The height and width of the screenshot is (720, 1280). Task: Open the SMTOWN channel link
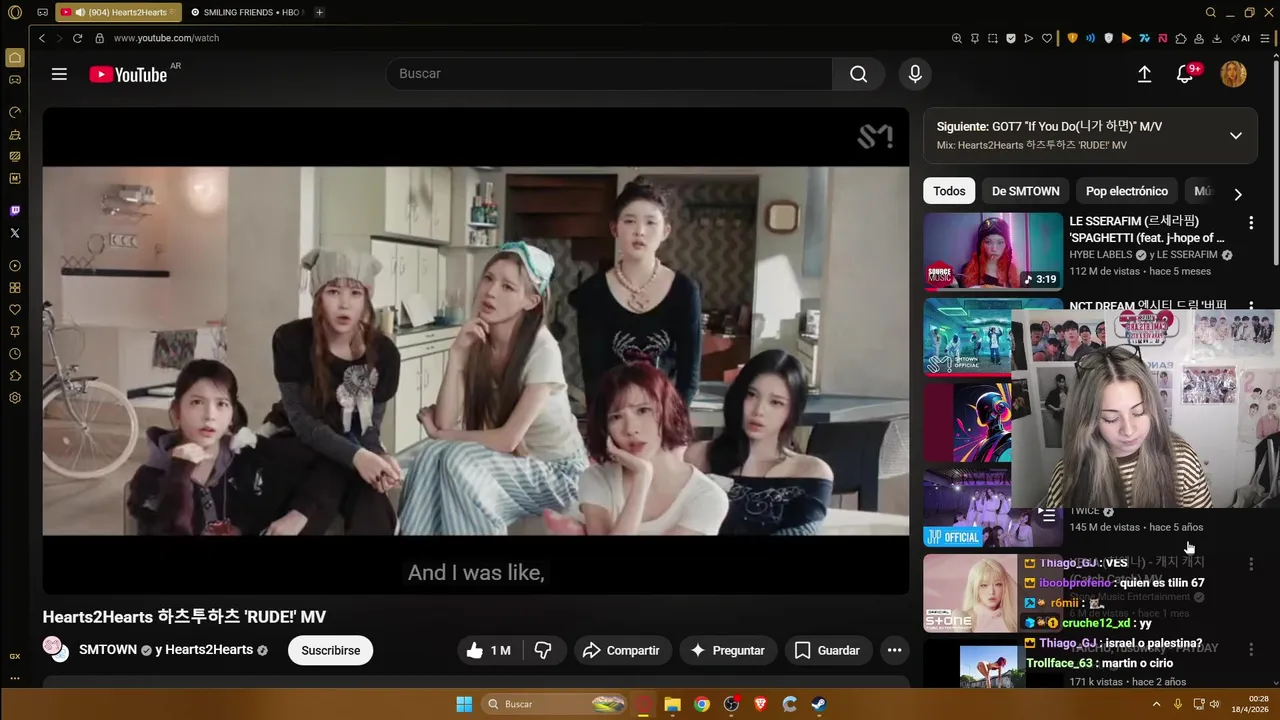pos(108,650)
